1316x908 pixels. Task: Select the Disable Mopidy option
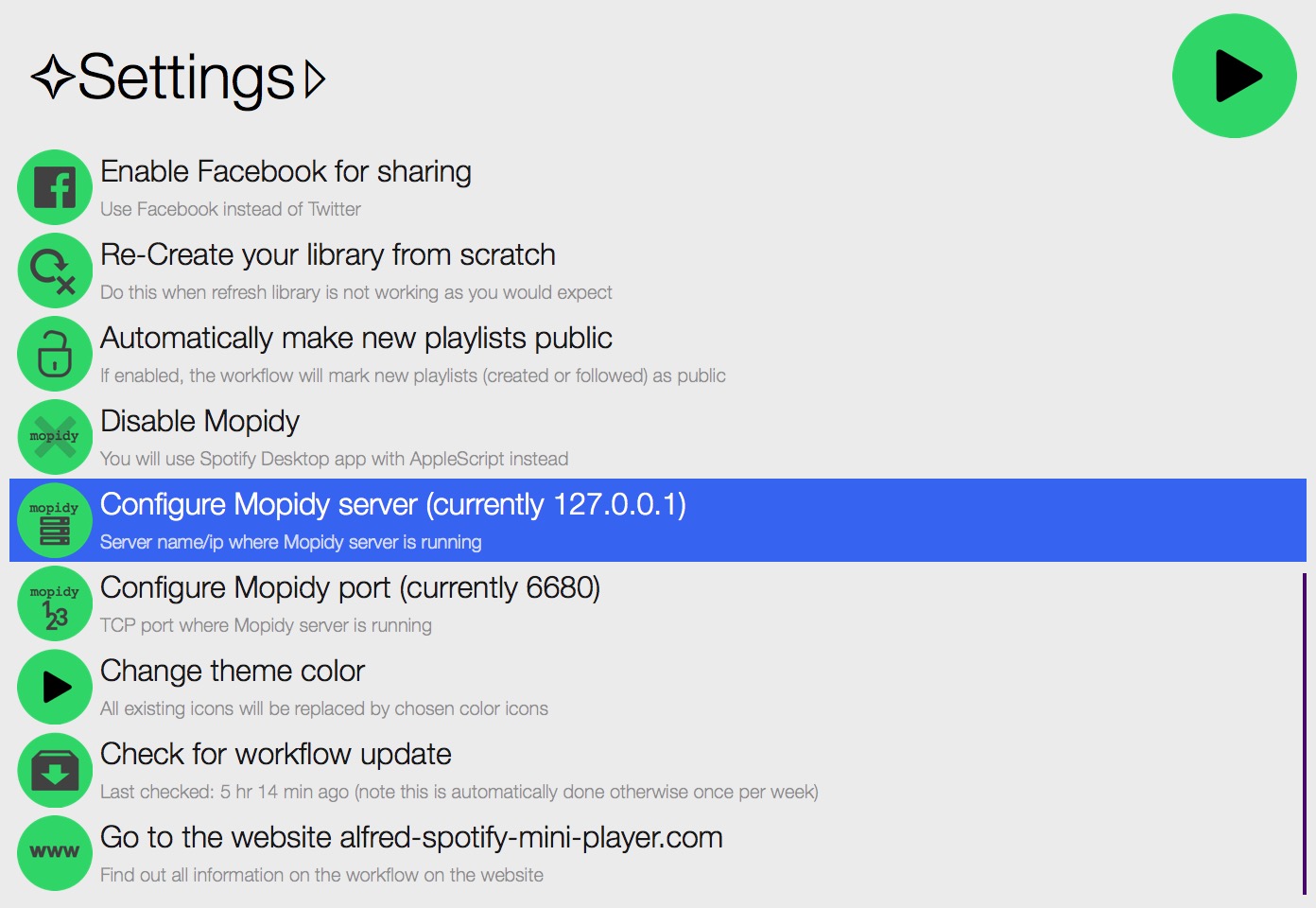point(658,437)
